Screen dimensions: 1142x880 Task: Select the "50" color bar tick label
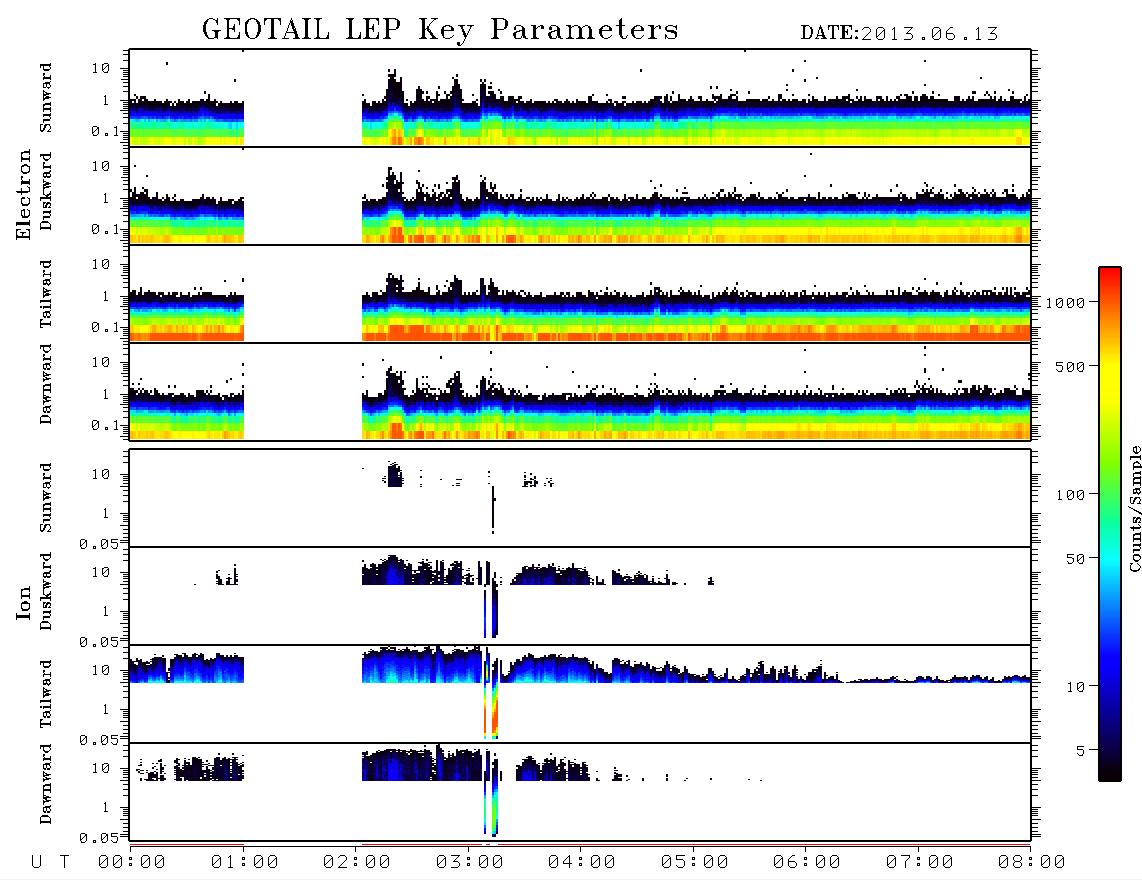(1076, 559)
